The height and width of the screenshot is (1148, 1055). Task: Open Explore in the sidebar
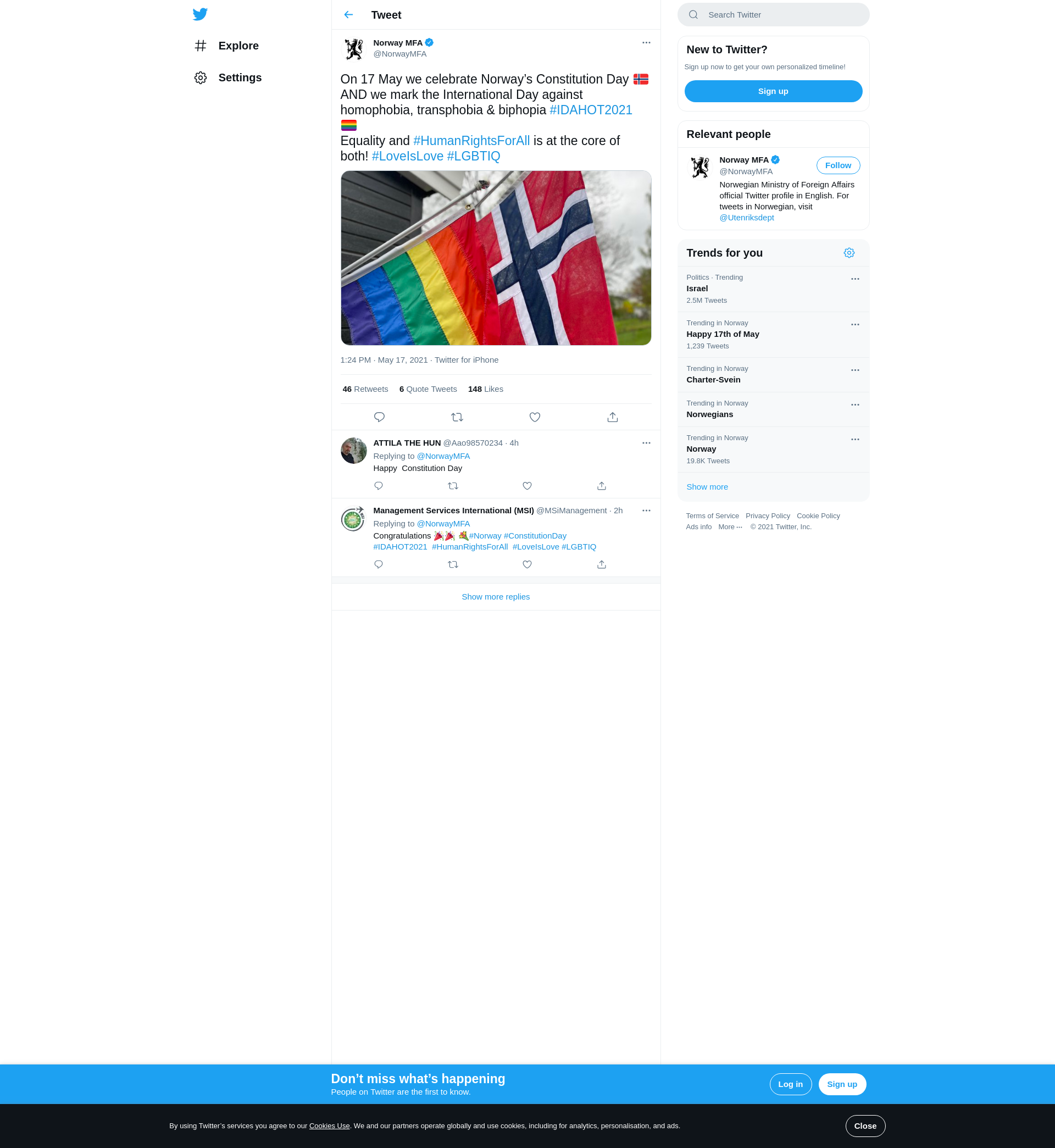[238, 46]
